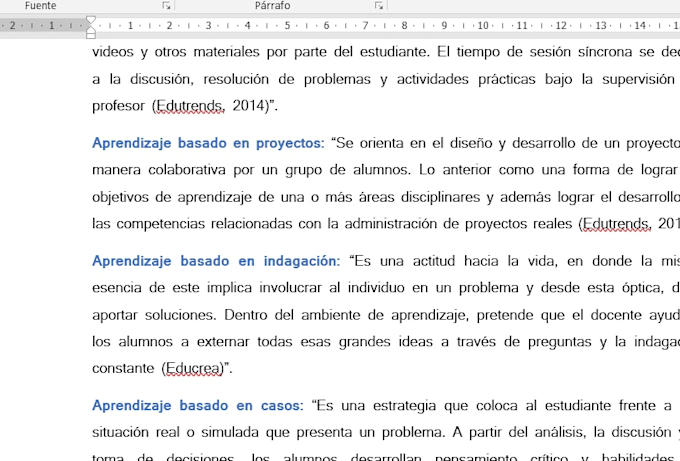This screenshot has height=461, width=680.
Task: Click the phrase 'manera colaborativa'
Action: coord(159,170)
